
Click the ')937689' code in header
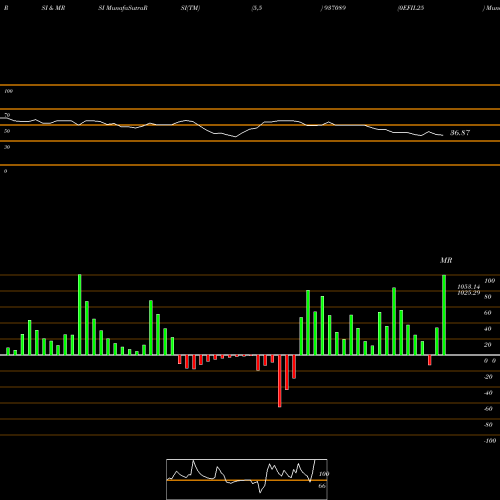pos(333,8)
